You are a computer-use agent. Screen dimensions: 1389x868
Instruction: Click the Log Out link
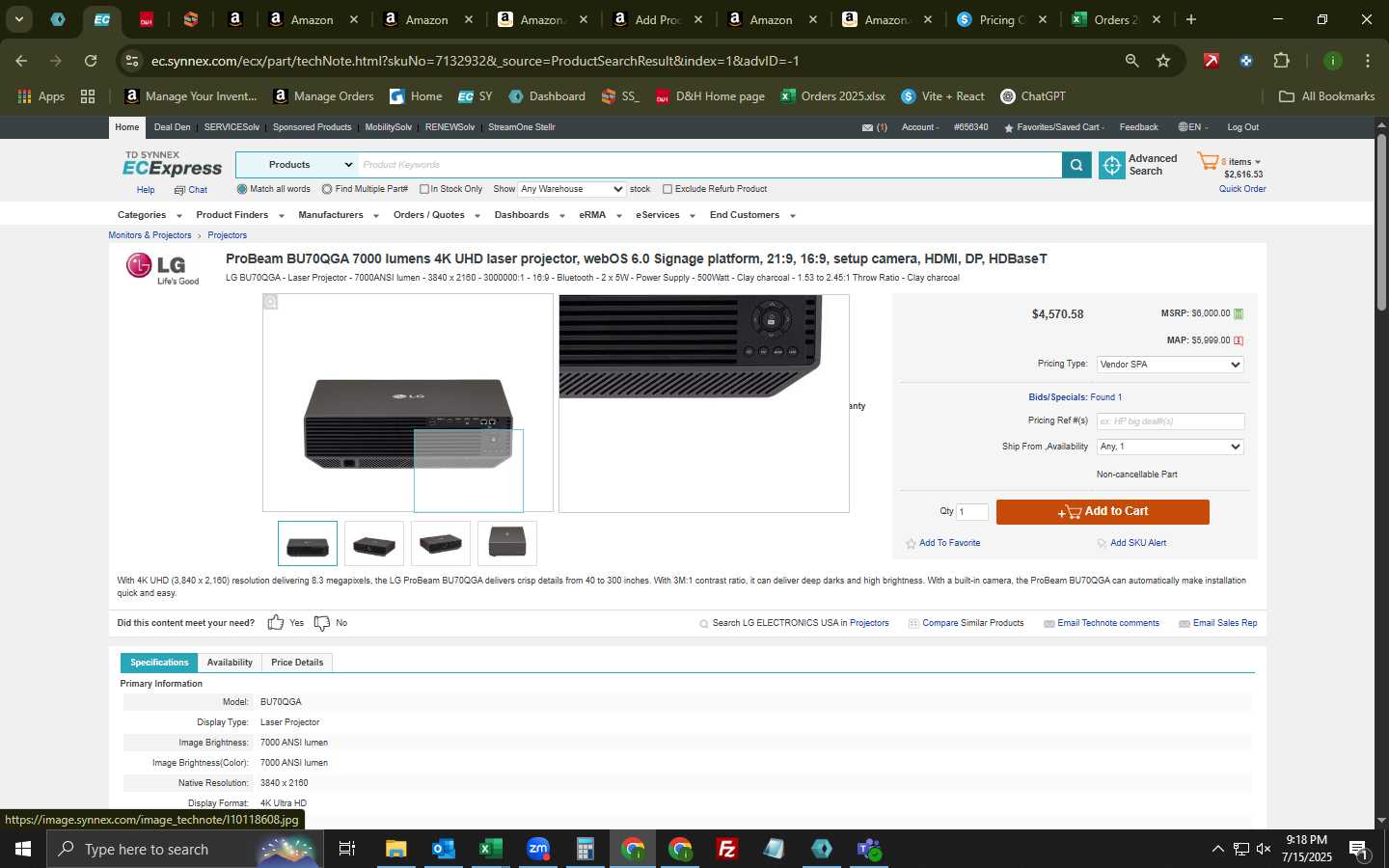pyautogui.click(x=1242, y=127)
